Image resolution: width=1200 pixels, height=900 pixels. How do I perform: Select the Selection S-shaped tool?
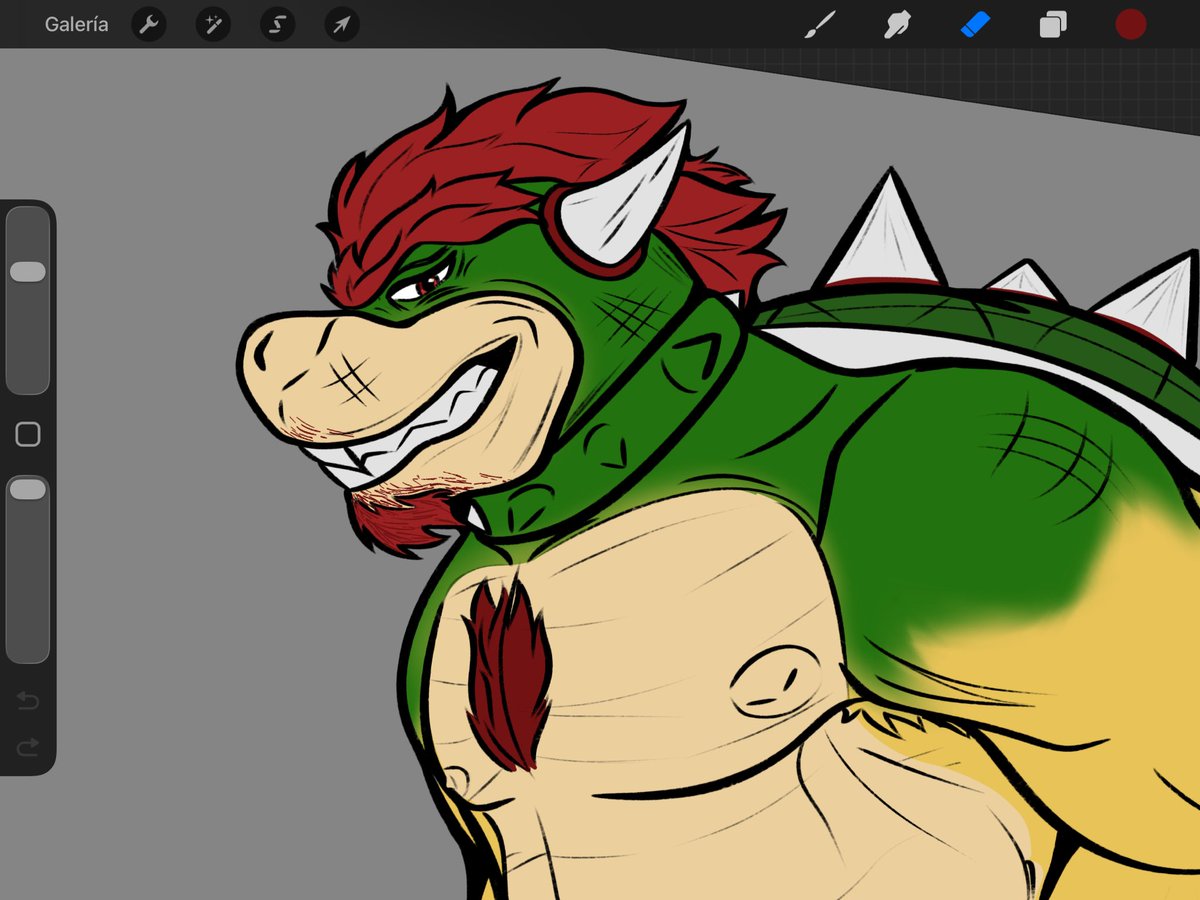pos(277,25)
